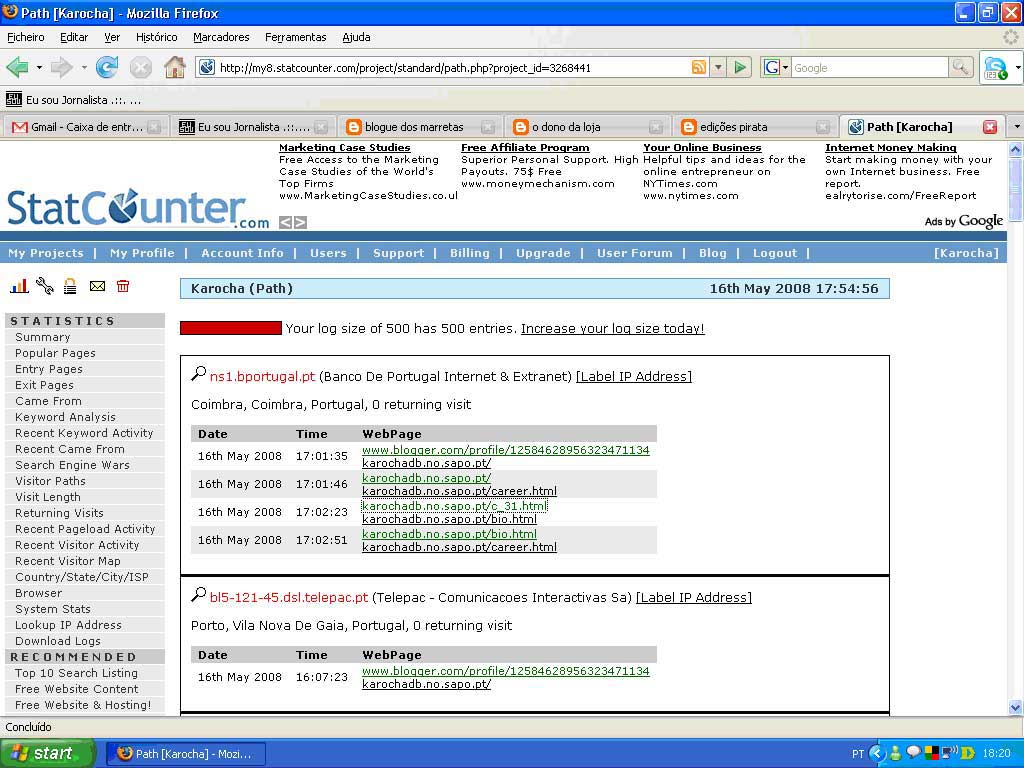Open Popular Pages in the sidebar
The width and height of the screenshot is (1024, 768).
[56, 353]
